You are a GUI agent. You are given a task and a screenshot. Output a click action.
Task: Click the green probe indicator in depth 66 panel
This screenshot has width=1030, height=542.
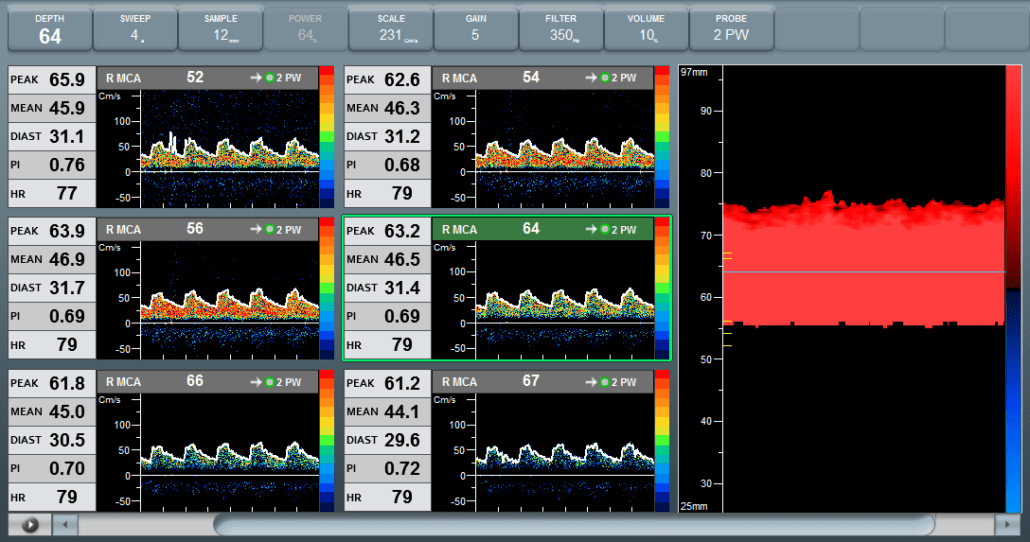click(x=269, y=382)
